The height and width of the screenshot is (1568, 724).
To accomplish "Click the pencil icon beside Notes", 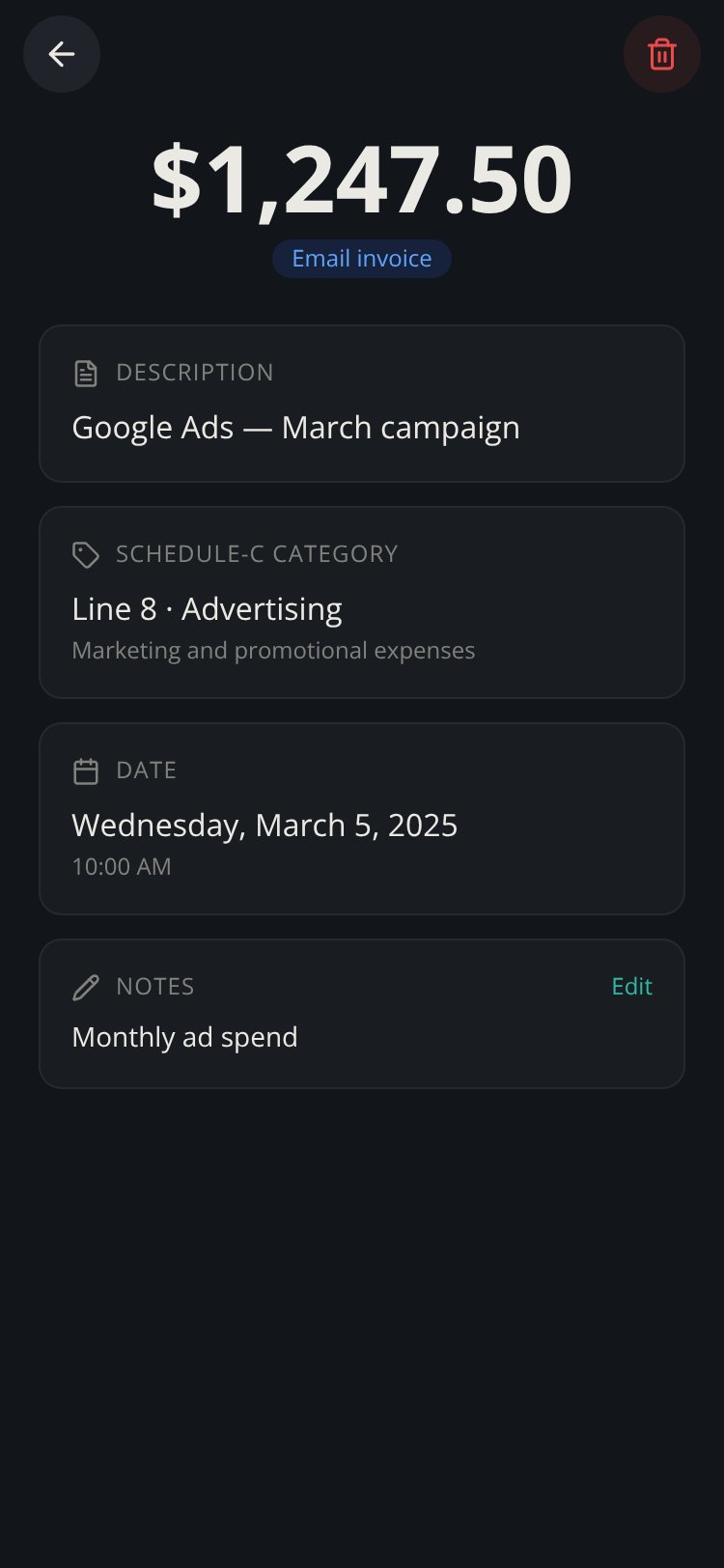I will [x=86, y=987].
